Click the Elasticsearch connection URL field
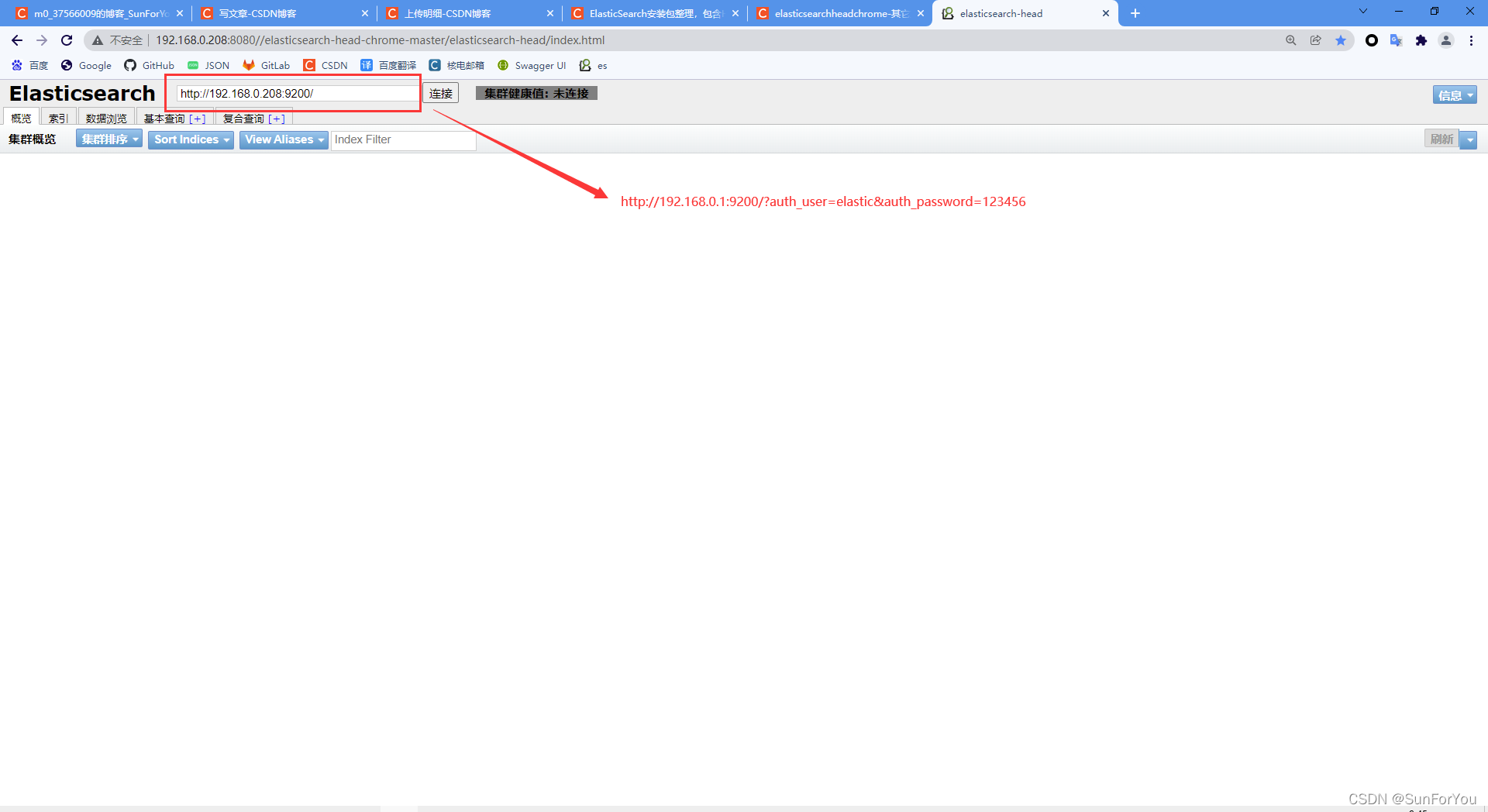The image size is (1488, 812). pos(298,93)
